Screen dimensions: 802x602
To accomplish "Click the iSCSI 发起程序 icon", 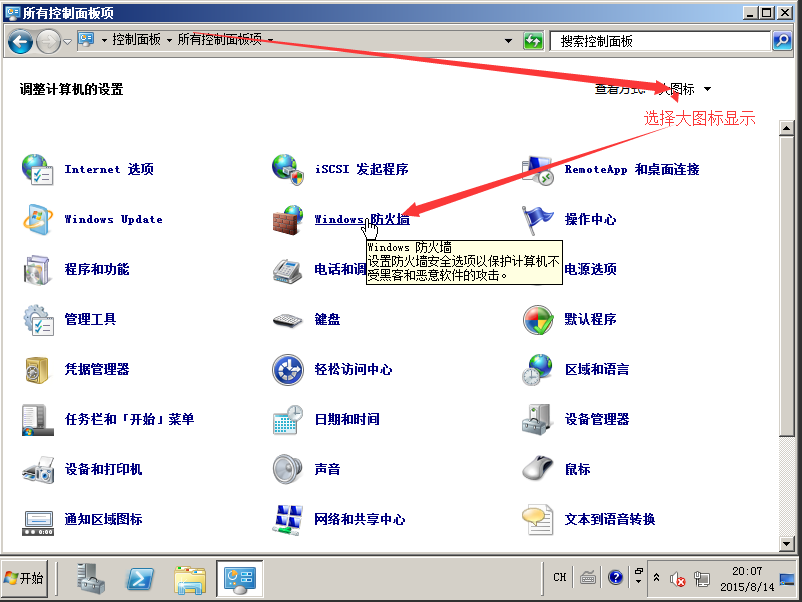I will pyautogui.click(x=288, y=169).
